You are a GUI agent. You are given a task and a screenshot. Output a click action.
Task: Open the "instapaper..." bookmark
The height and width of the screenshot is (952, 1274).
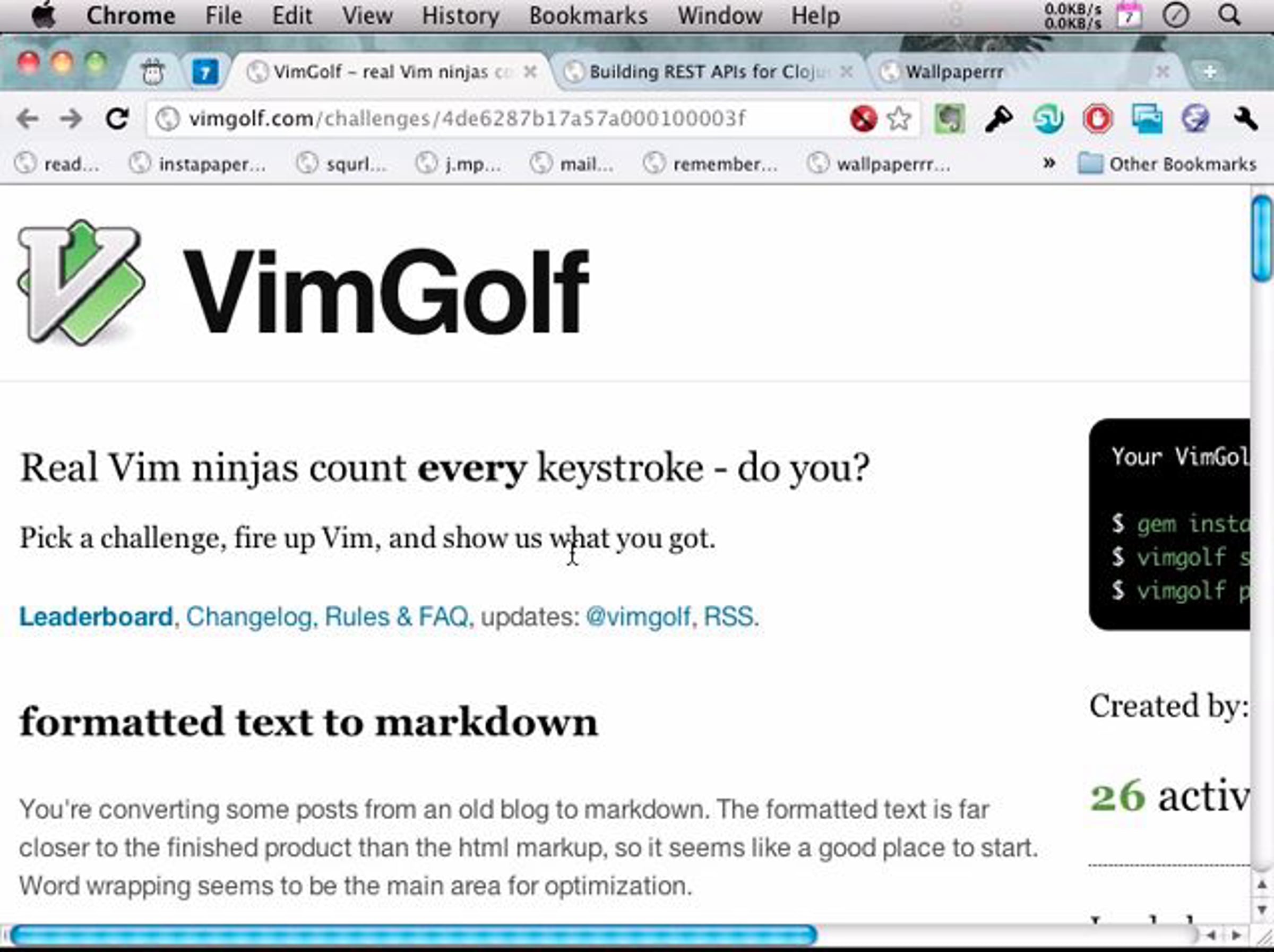click(x=197, y=164)
